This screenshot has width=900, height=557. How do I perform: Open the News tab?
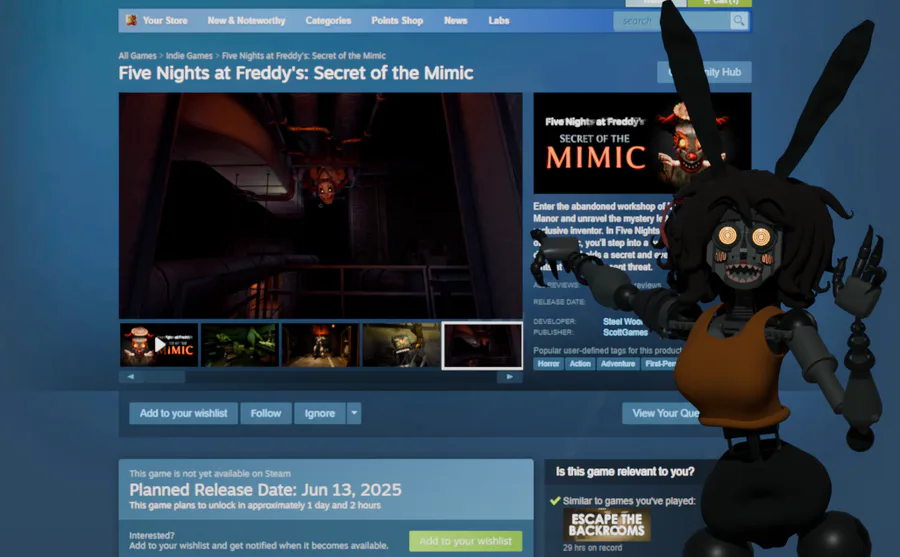(x=456, y=21)
